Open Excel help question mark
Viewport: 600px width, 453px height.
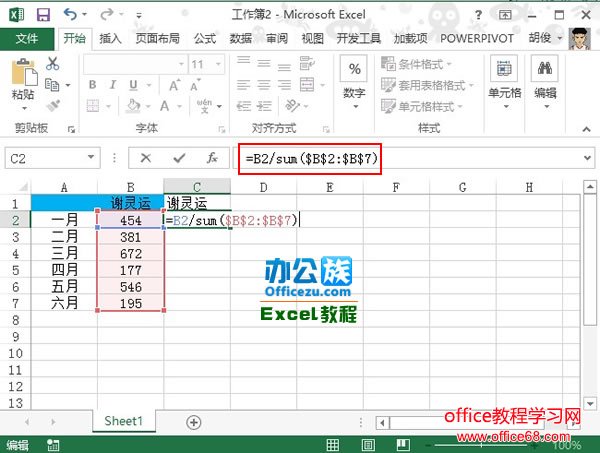478,15
